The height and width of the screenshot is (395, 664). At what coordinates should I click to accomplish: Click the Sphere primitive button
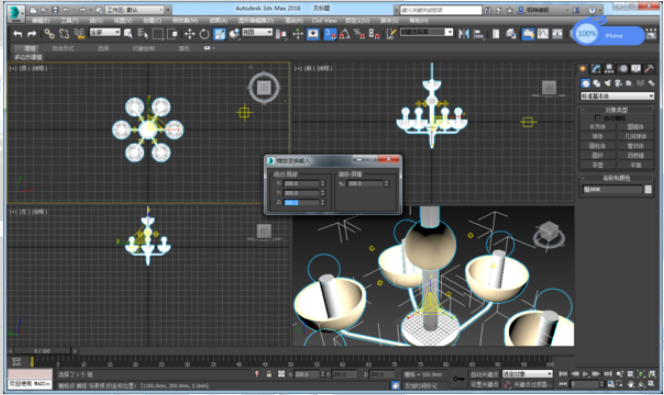tap(597, 136)
